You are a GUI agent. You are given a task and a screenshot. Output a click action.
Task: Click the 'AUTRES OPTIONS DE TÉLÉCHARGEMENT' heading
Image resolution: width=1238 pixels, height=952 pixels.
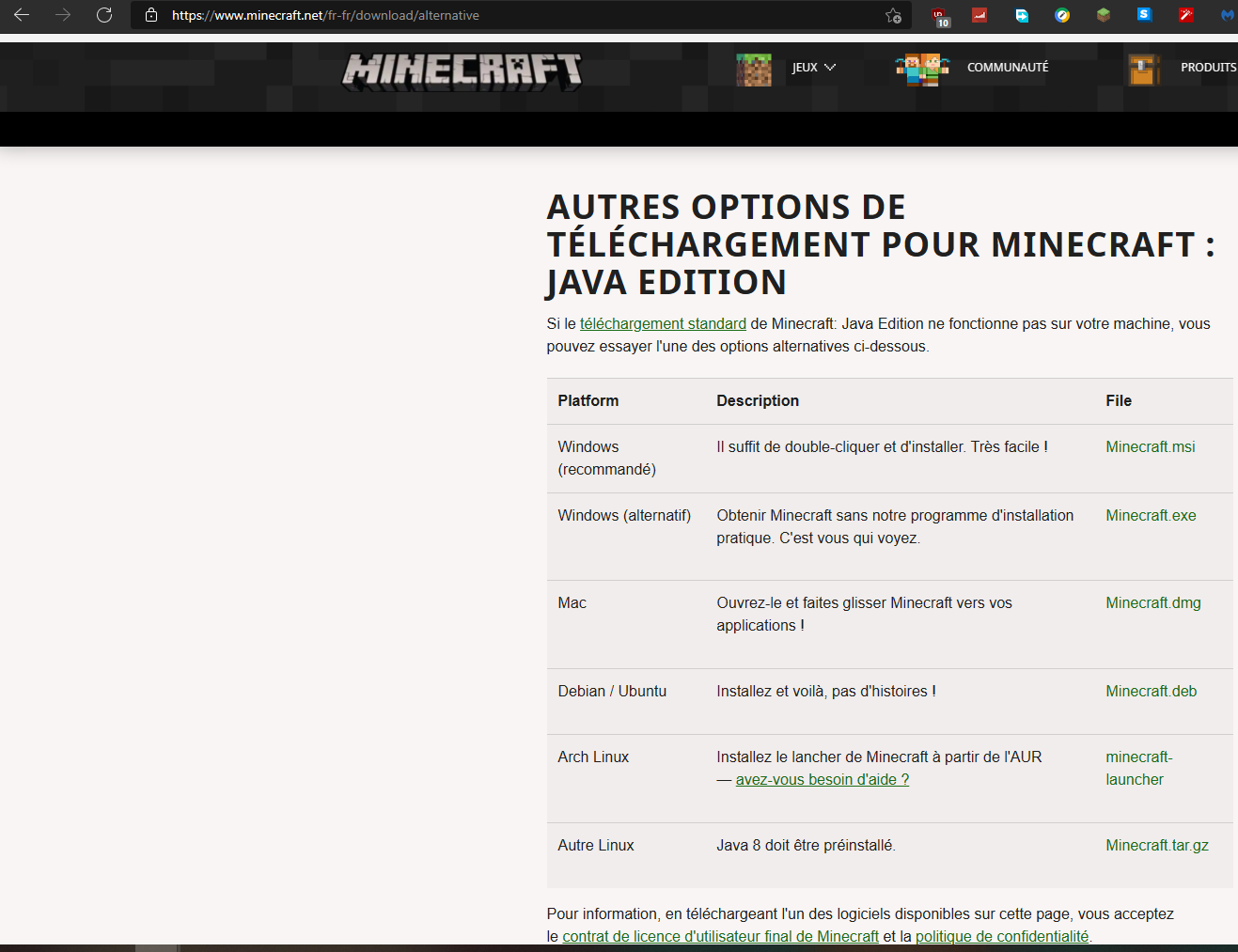[881, 244]
